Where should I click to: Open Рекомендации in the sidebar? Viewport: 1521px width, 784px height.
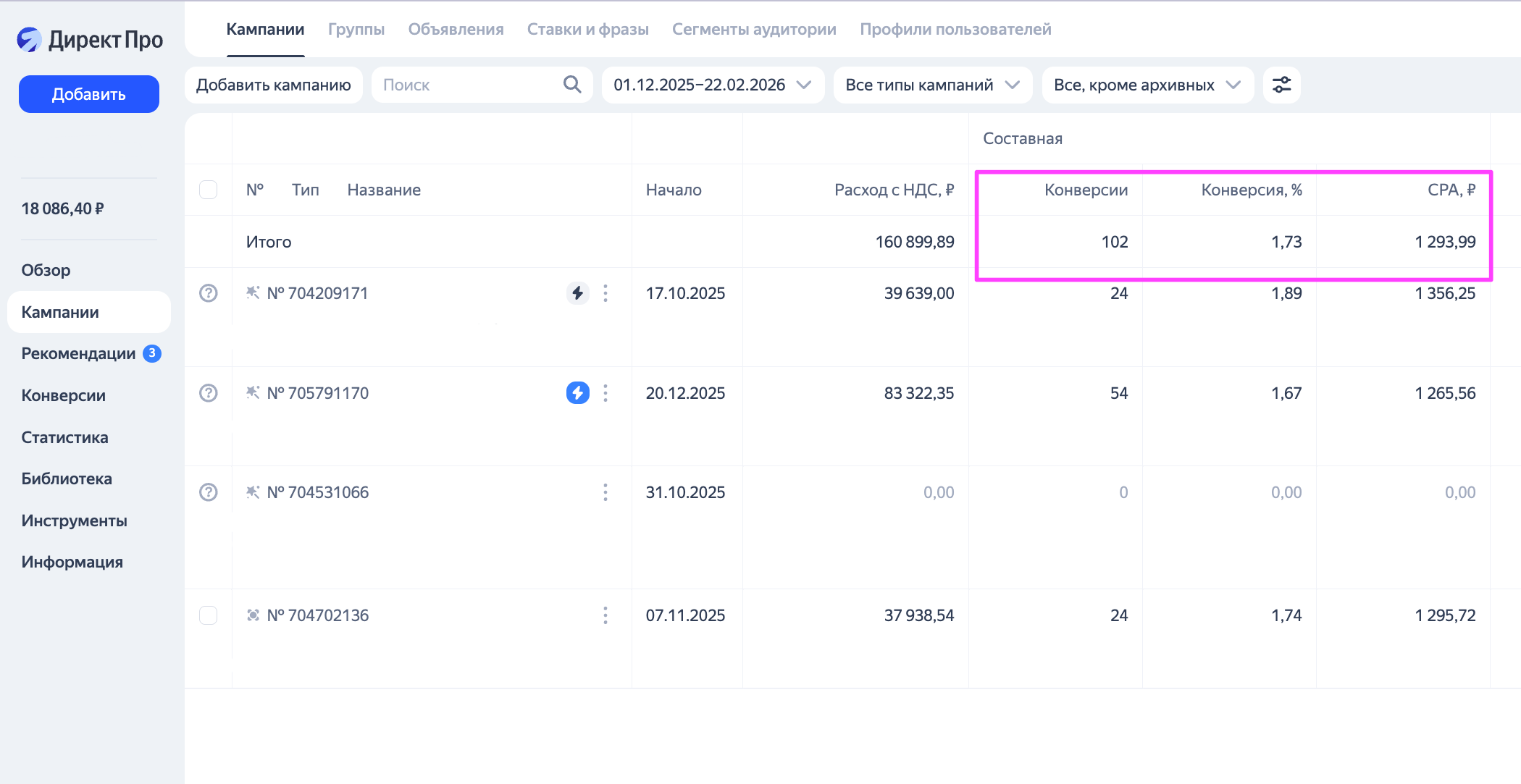pos(79,353)
